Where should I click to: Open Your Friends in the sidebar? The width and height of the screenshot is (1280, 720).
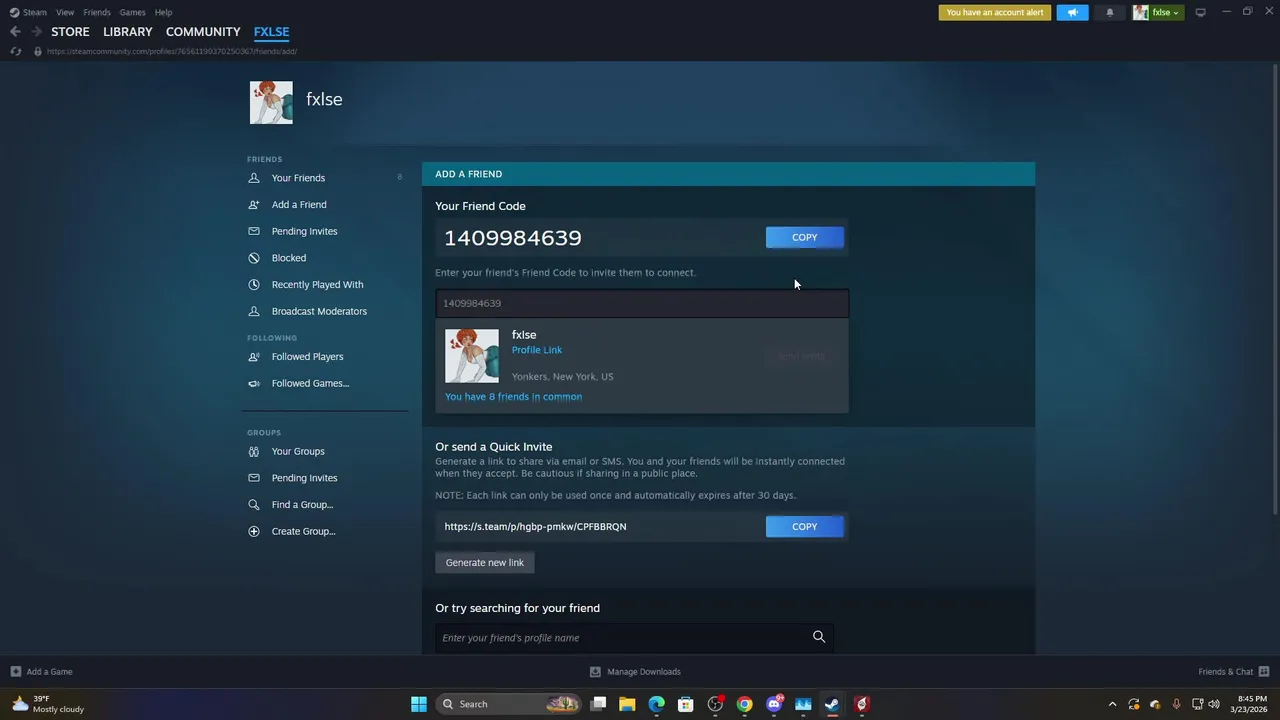click(x=298, y=178)
